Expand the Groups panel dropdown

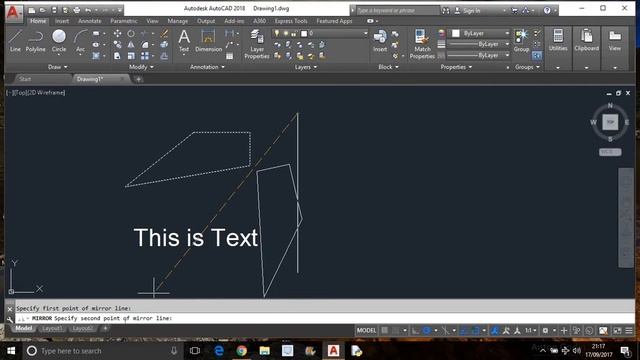point(527,67)
